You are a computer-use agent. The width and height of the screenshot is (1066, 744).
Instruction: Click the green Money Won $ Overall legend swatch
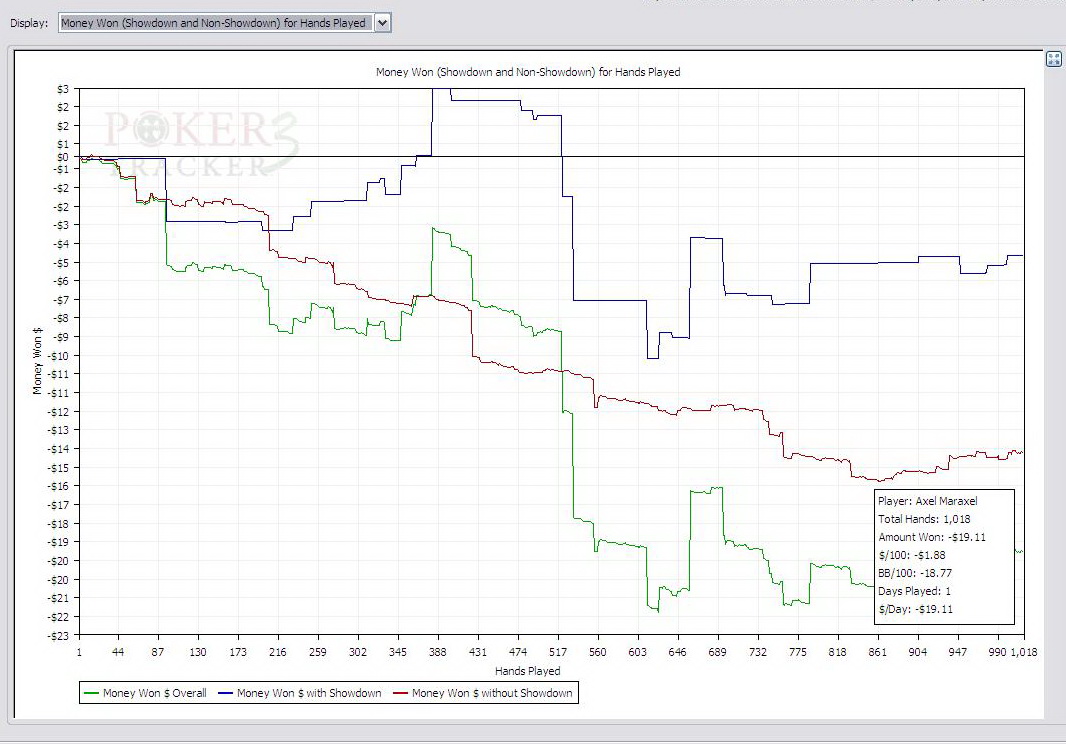[x=93, y=693]
